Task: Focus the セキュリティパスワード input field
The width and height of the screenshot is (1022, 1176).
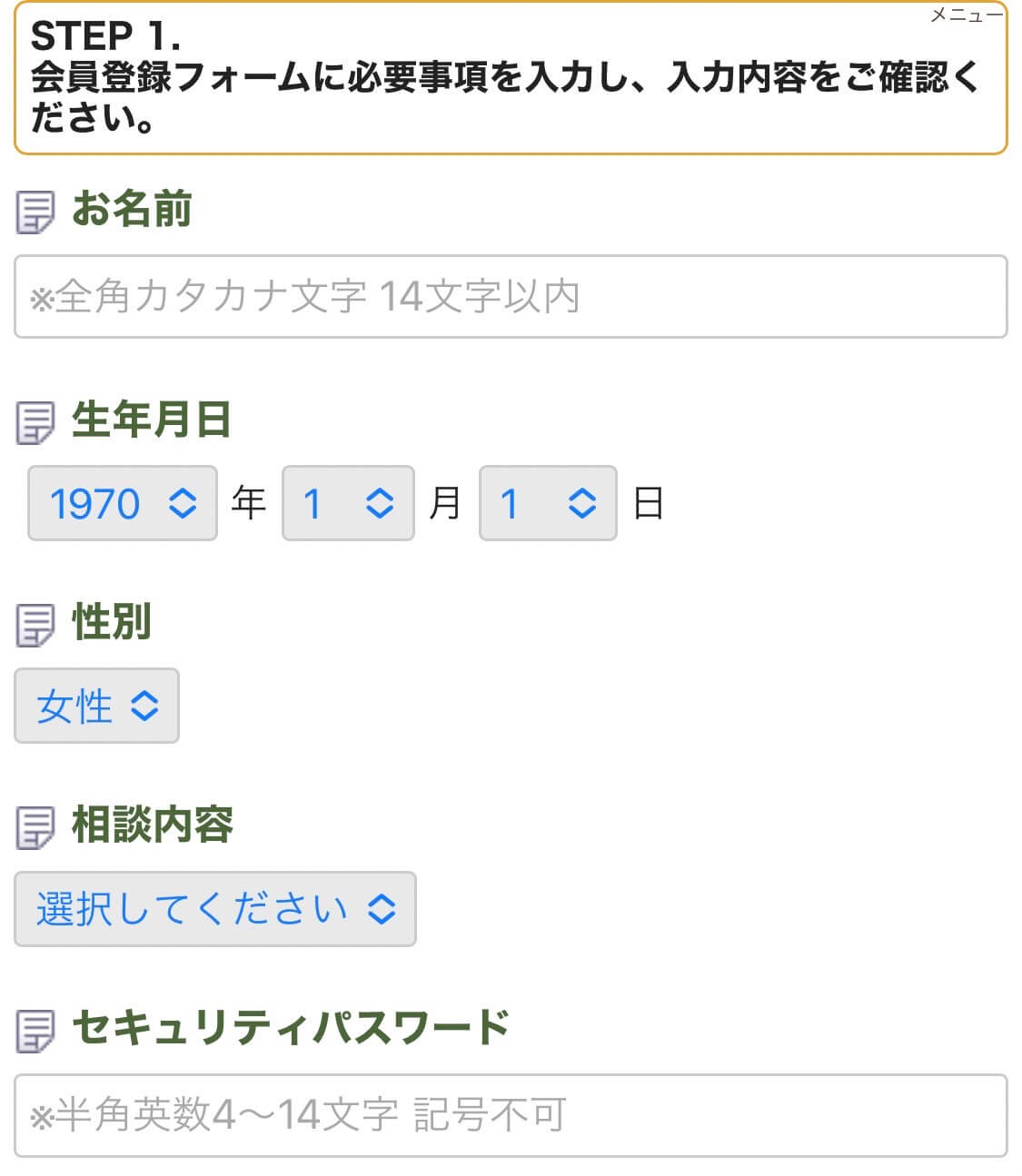Action: click(x=511, y=1115)
